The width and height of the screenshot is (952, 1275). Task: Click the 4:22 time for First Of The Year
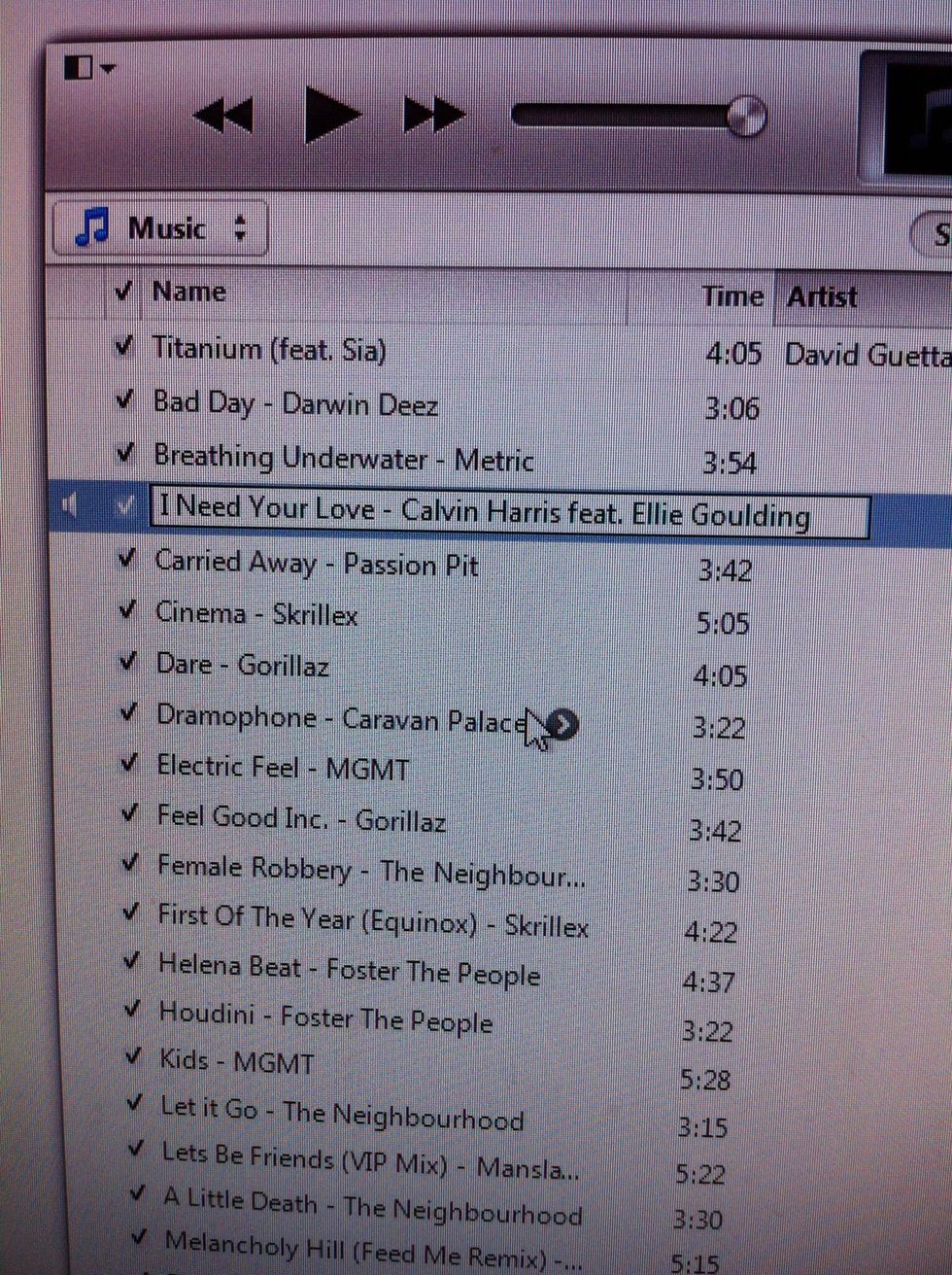(710, 932)
